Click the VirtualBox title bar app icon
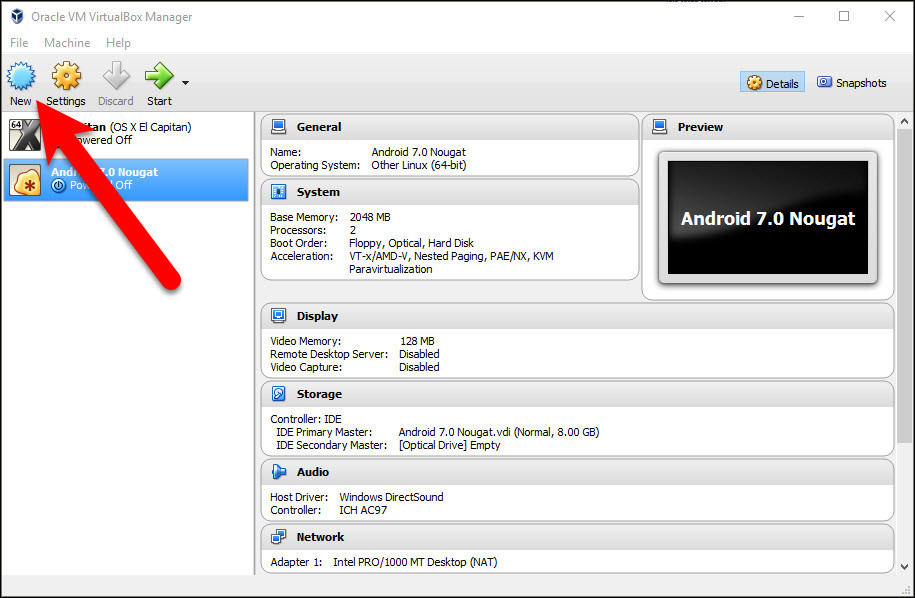Image resolution: width=915 pixels, height=598 pixels. pos(18,16)
